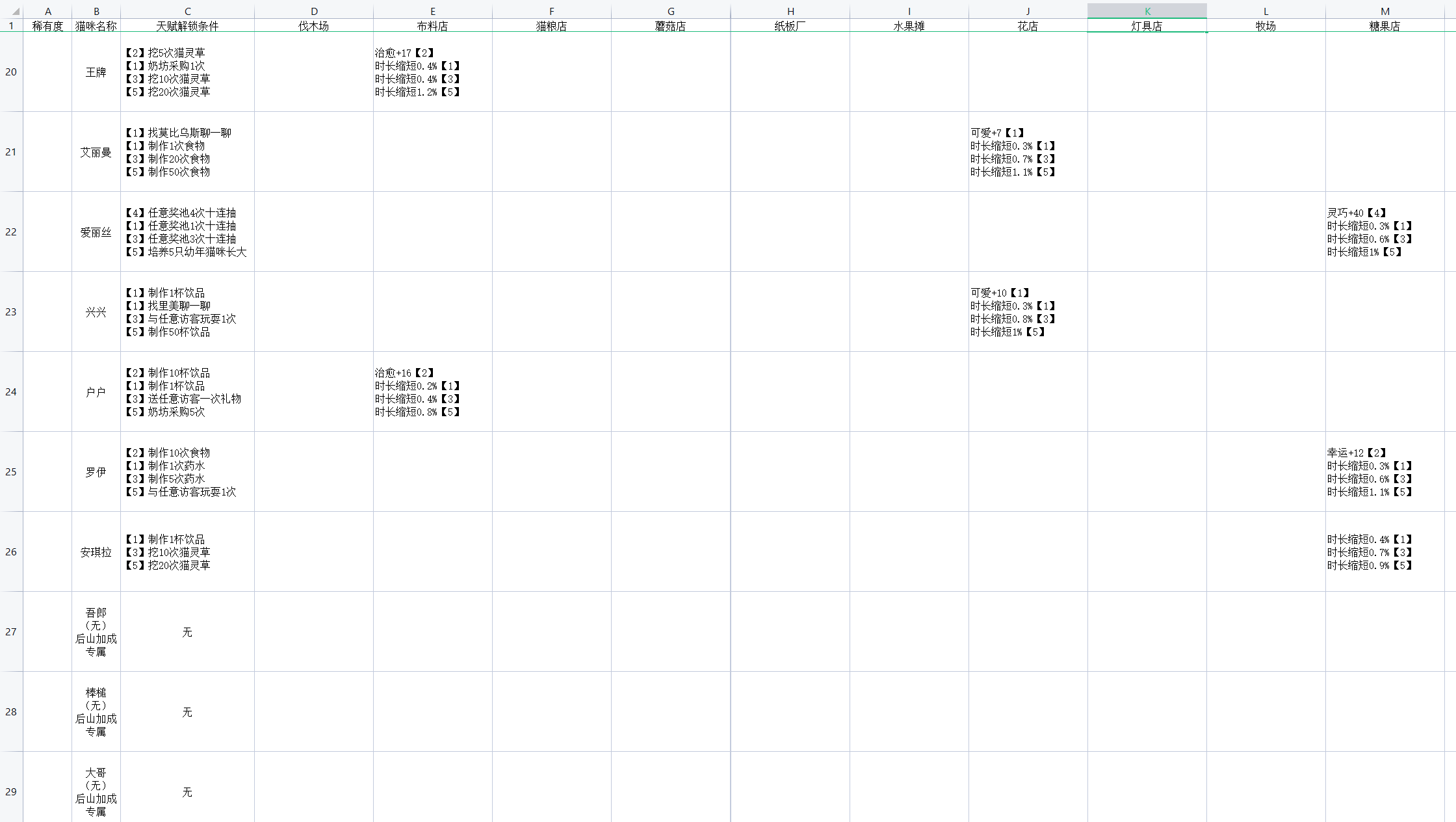Select cell containing 任意奖池4次十连抽
The height and width of the screenshot is (822, 1456).
pos(187,232)
